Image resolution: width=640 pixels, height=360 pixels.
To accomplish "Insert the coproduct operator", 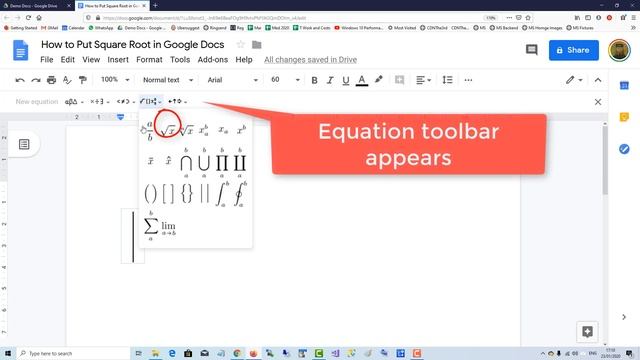I will [x=240, y=162].
